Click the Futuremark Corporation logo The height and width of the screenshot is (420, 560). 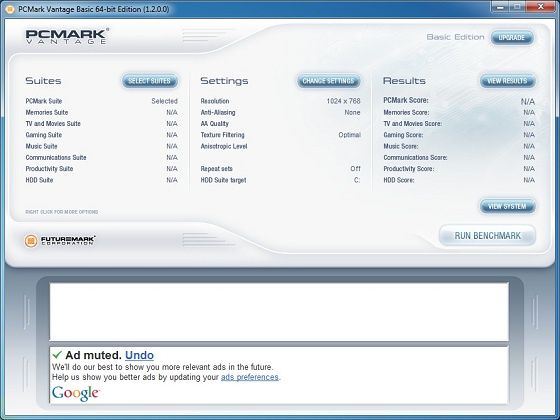60,240
